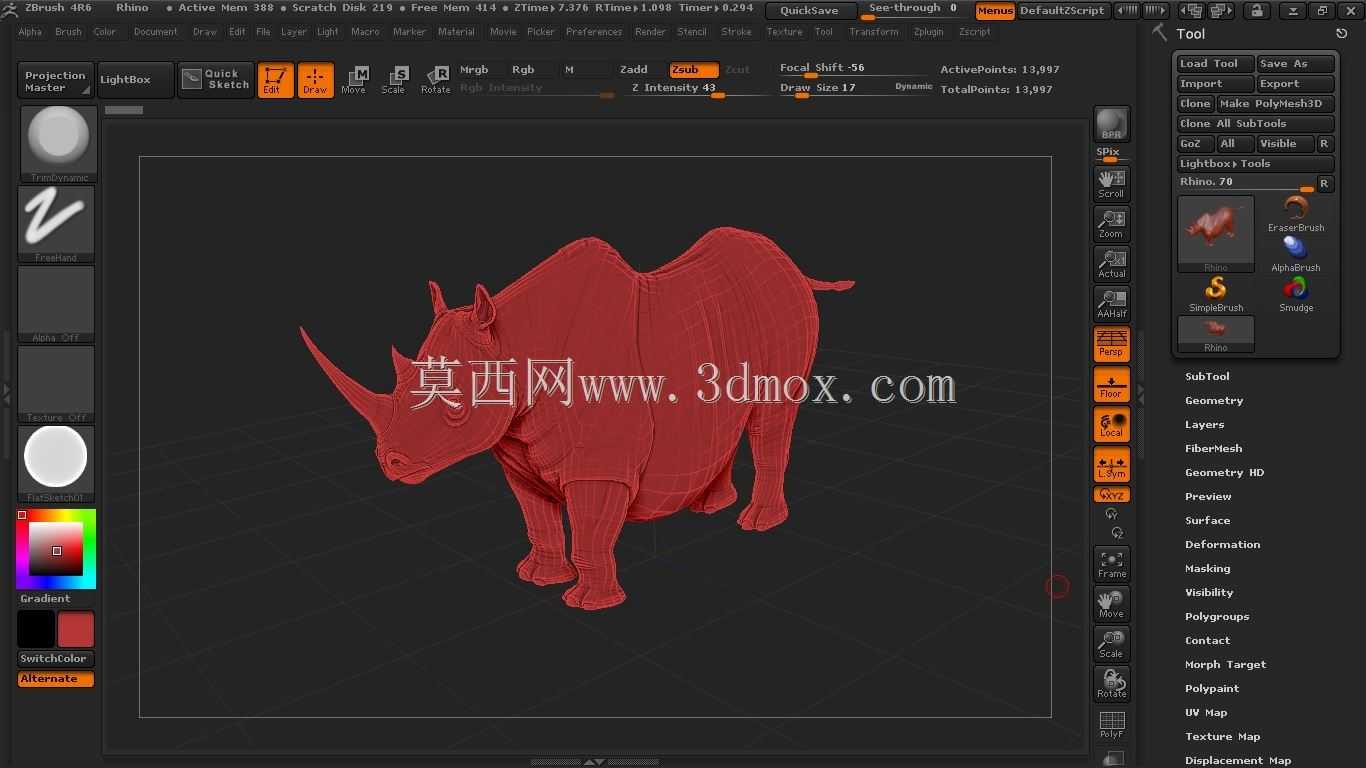Select the Smudge tool
Viewport: 1366px width, 768px height.
(x=1296, y=294)
